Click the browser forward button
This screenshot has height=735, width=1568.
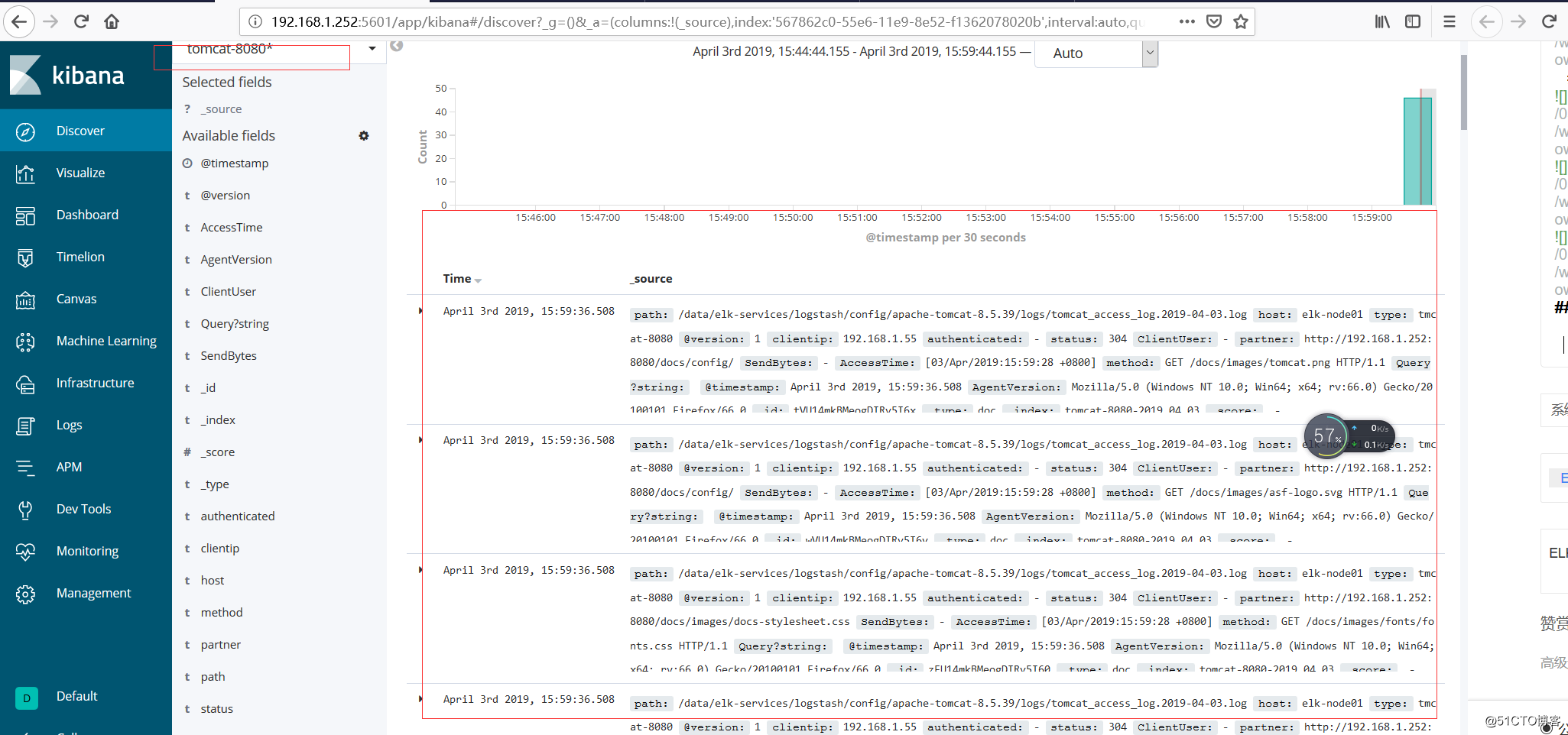(50, 21)
